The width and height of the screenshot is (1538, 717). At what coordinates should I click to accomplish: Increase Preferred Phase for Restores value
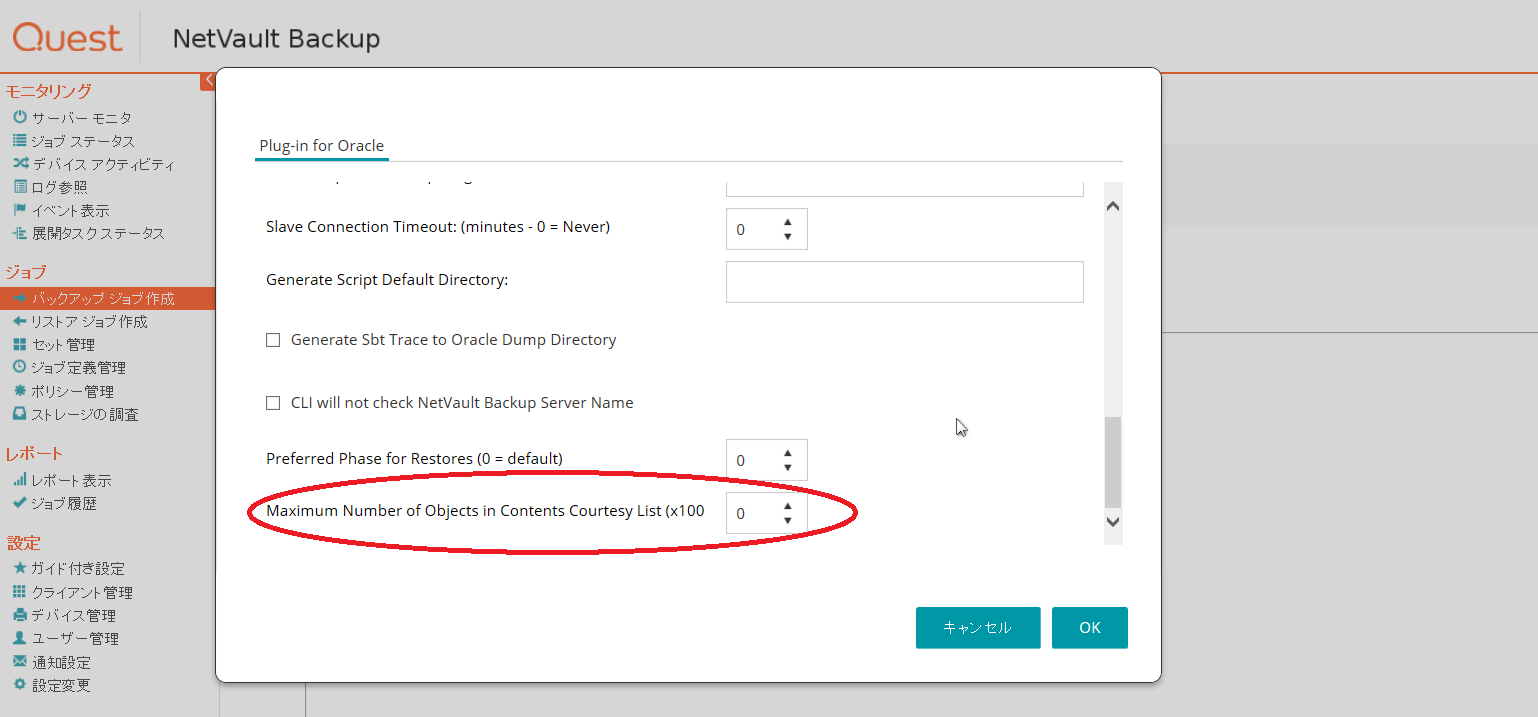788,453
